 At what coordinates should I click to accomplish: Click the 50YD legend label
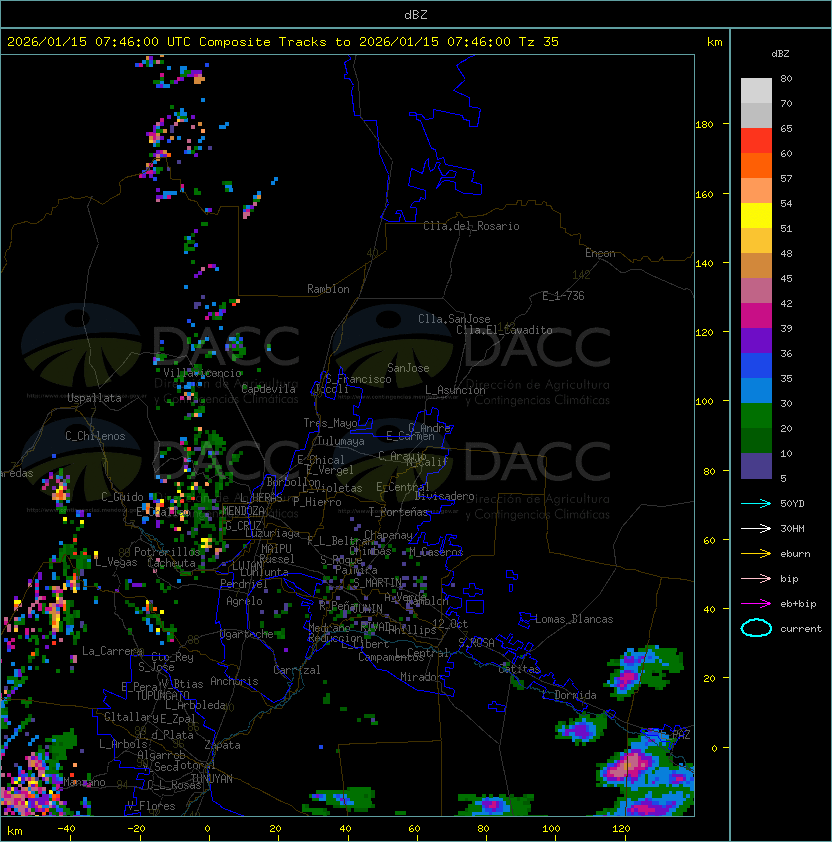click(x=792, y=503)
